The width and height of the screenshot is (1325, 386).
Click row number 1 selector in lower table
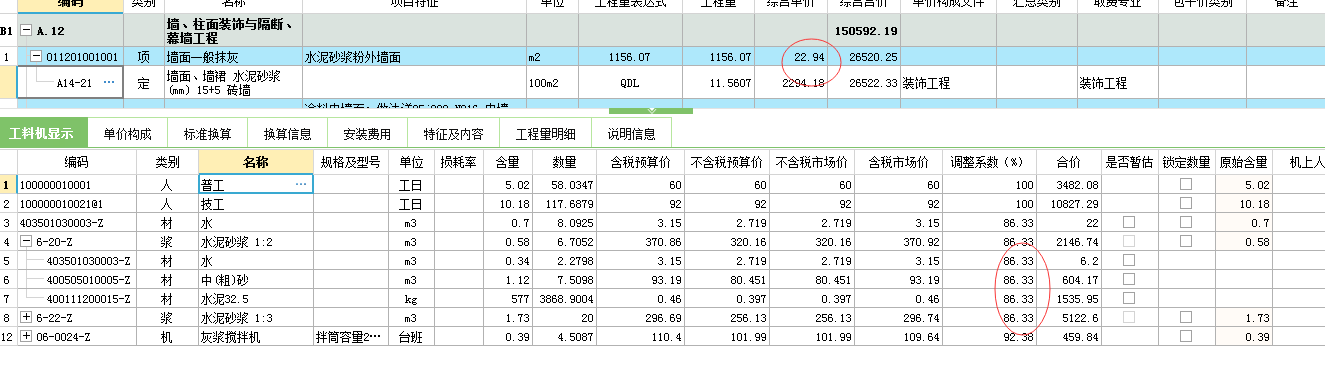tap(8, 185)
